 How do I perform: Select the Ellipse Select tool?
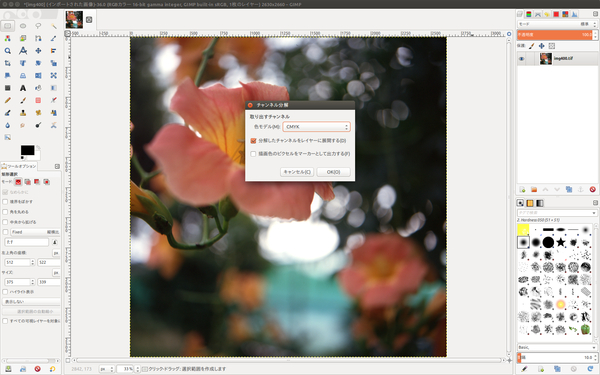(x=23, y=26)
